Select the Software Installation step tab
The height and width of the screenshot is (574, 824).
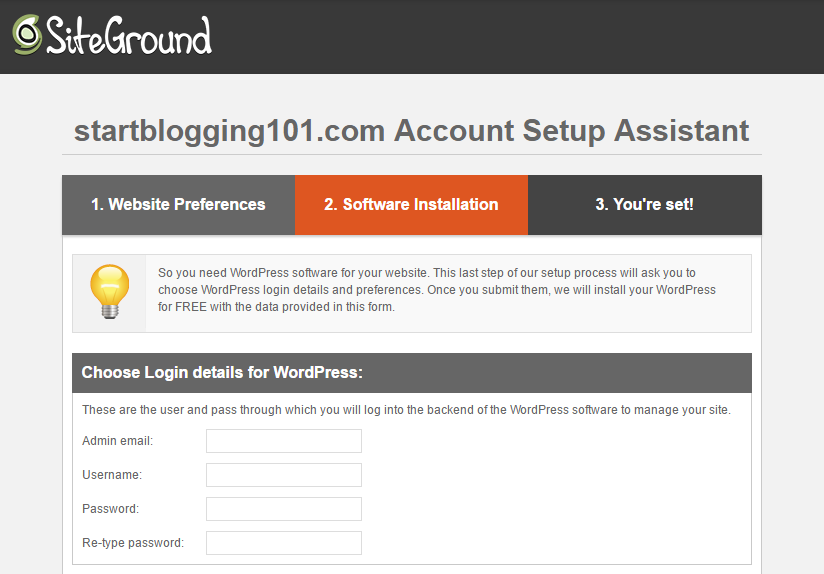click(411, 204)
